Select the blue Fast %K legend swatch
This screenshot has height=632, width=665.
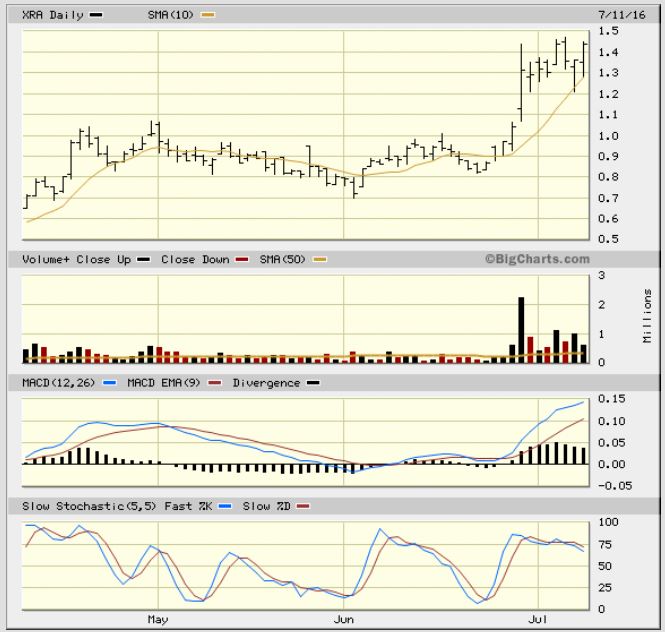coord(225,506)
